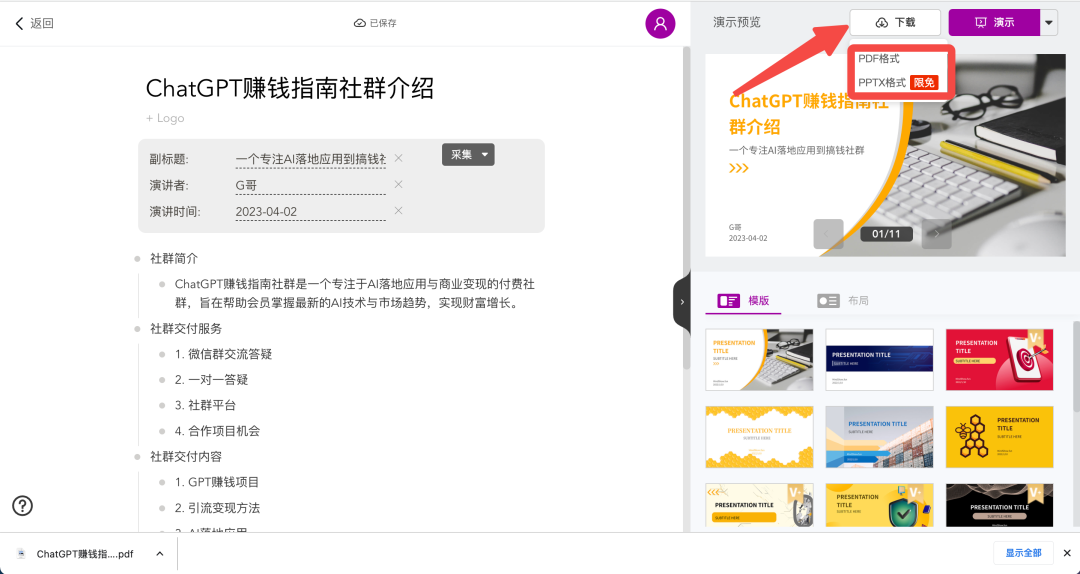The image size is (1080, 574).
Task: Go to the next slide arrow in preview
Action: pos(937,234)
